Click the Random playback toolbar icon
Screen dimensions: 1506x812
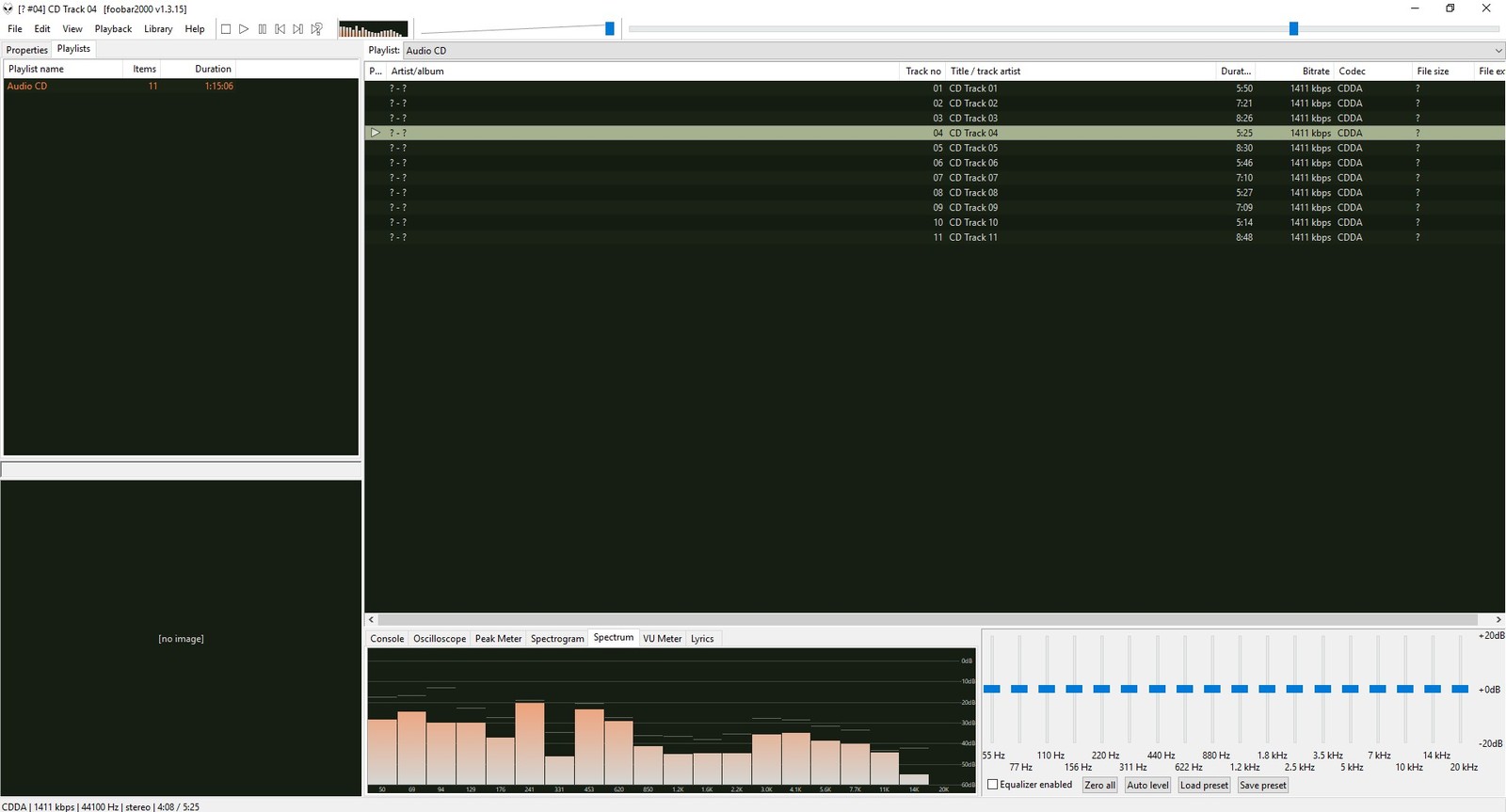pyautogui.click(x=317, y=29)
